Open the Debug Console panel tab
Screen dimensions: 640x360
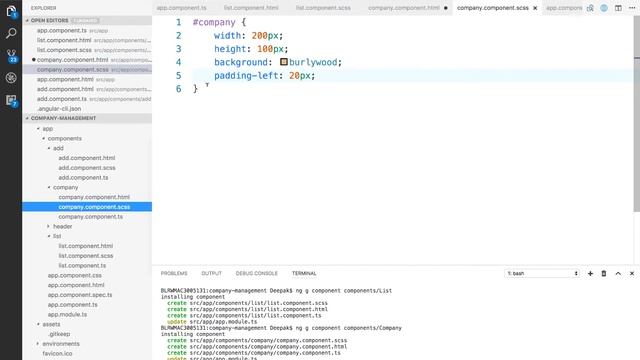(256, 273)
